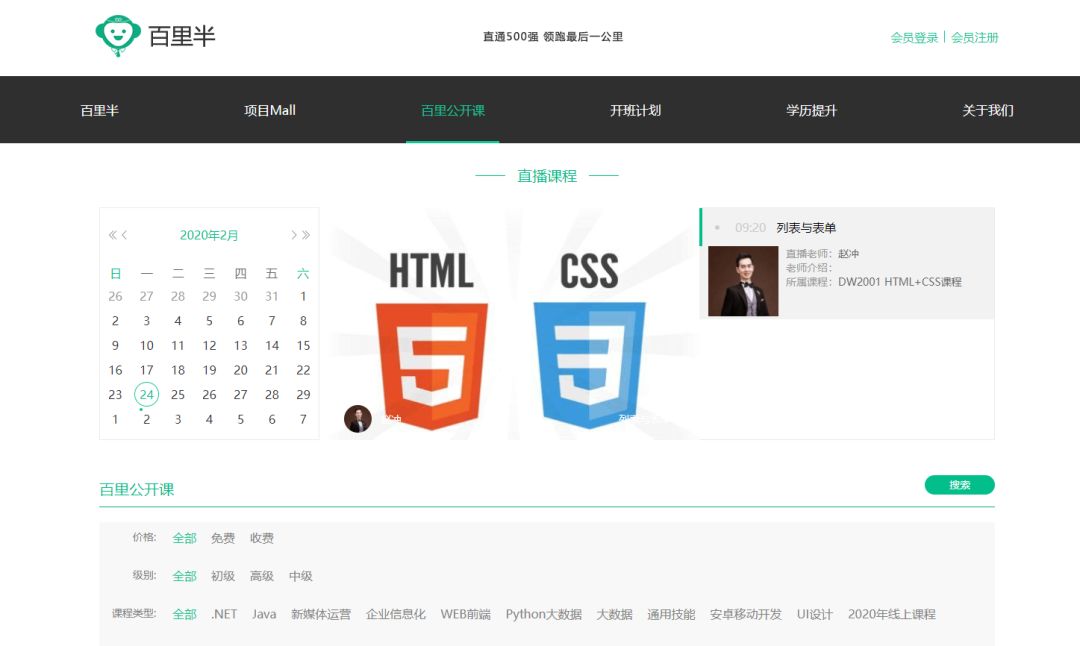Screen dimensions: 1080x646
Task: Open 关于我们 navigation tab
Action: (x=988, y=110)
